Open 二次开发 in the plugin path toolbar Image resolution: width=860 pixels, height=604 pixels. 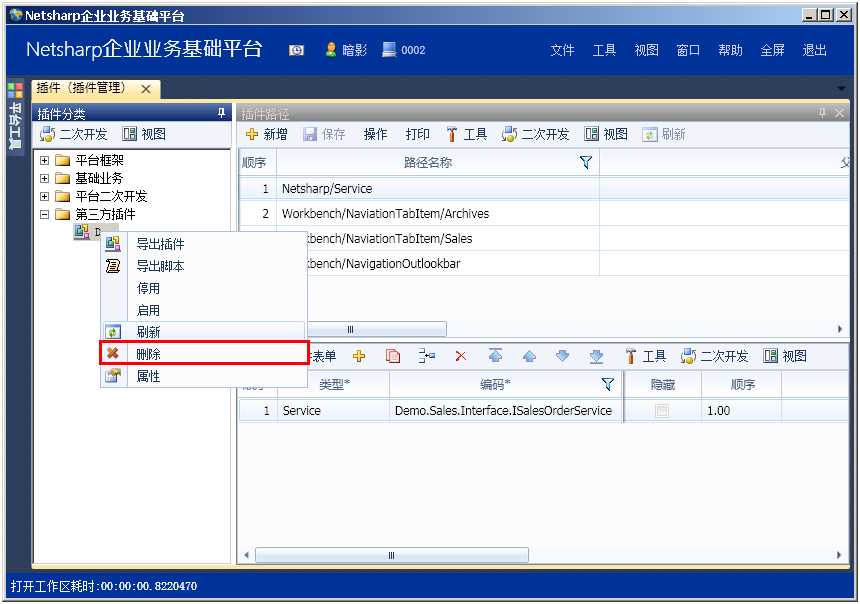coord(536,134)
